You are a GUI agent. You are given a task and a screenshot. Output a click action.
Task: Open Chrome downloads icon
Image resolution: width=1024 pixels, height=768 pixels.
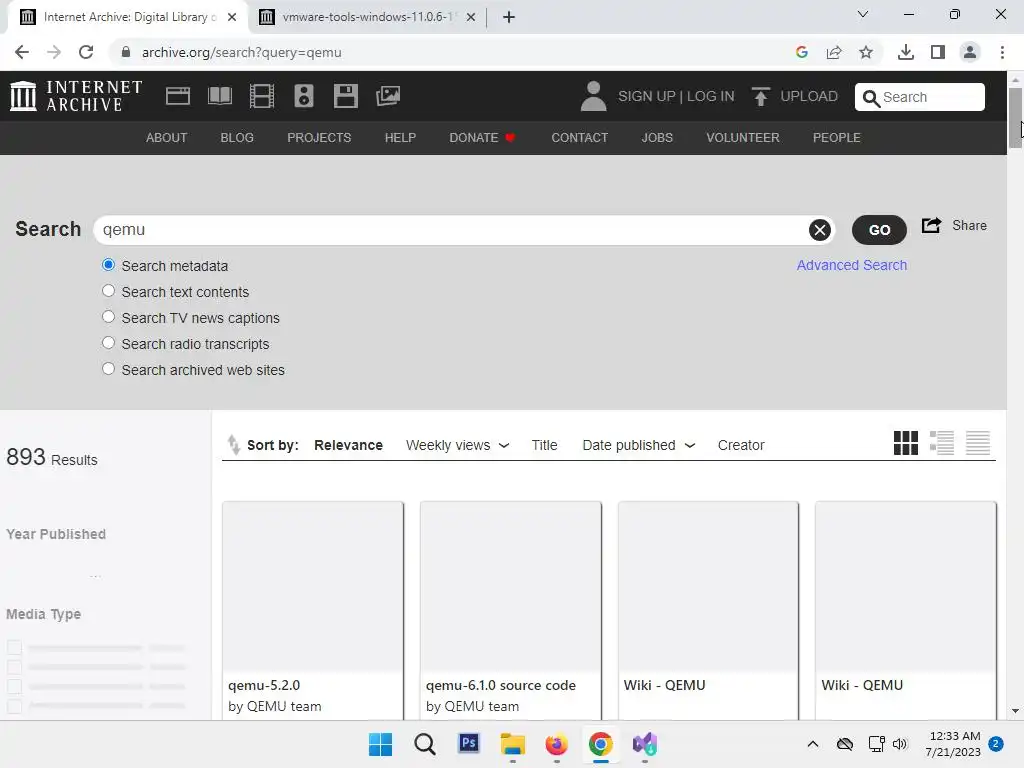[x=905, y=52]
